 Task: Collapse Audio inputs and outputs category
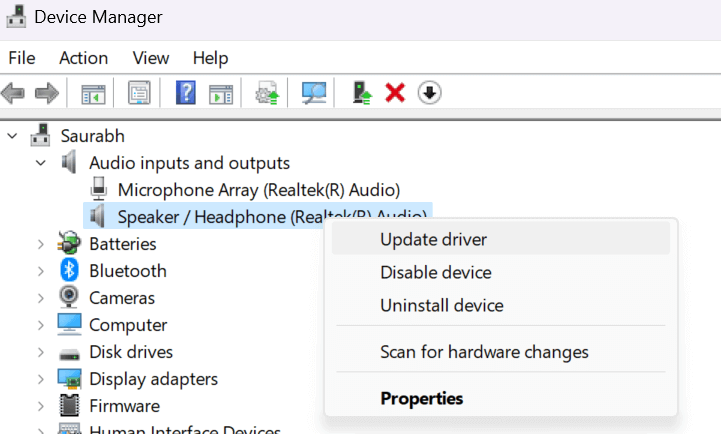(x=41, y=163)
